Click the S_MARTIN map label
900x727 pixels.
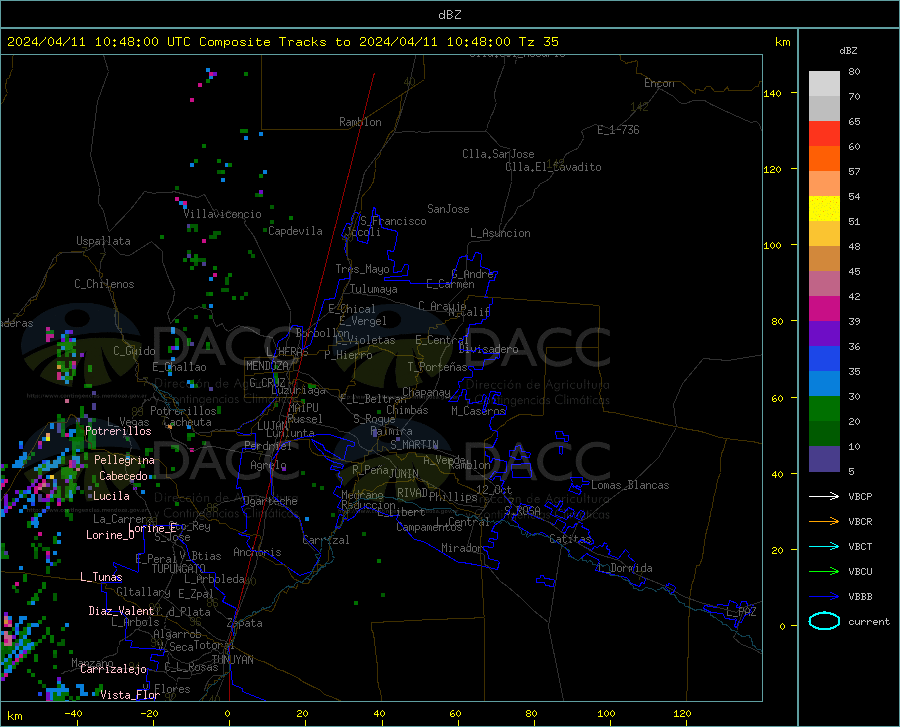[414, 445]
